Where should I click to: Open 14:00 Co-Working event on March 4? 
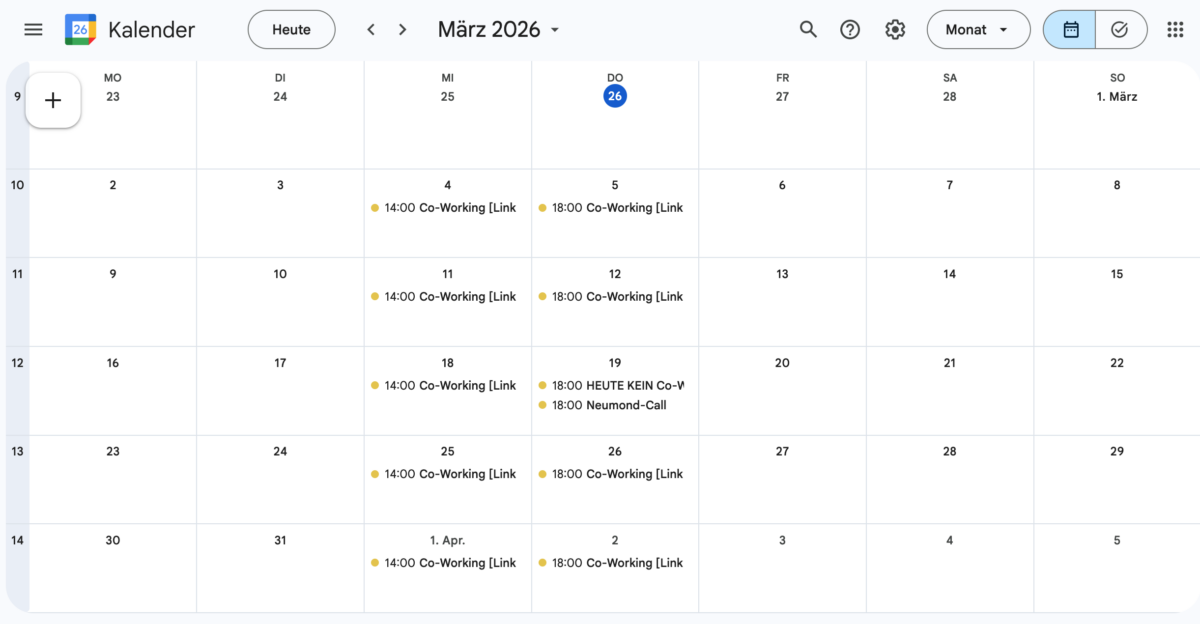[445, 208]
